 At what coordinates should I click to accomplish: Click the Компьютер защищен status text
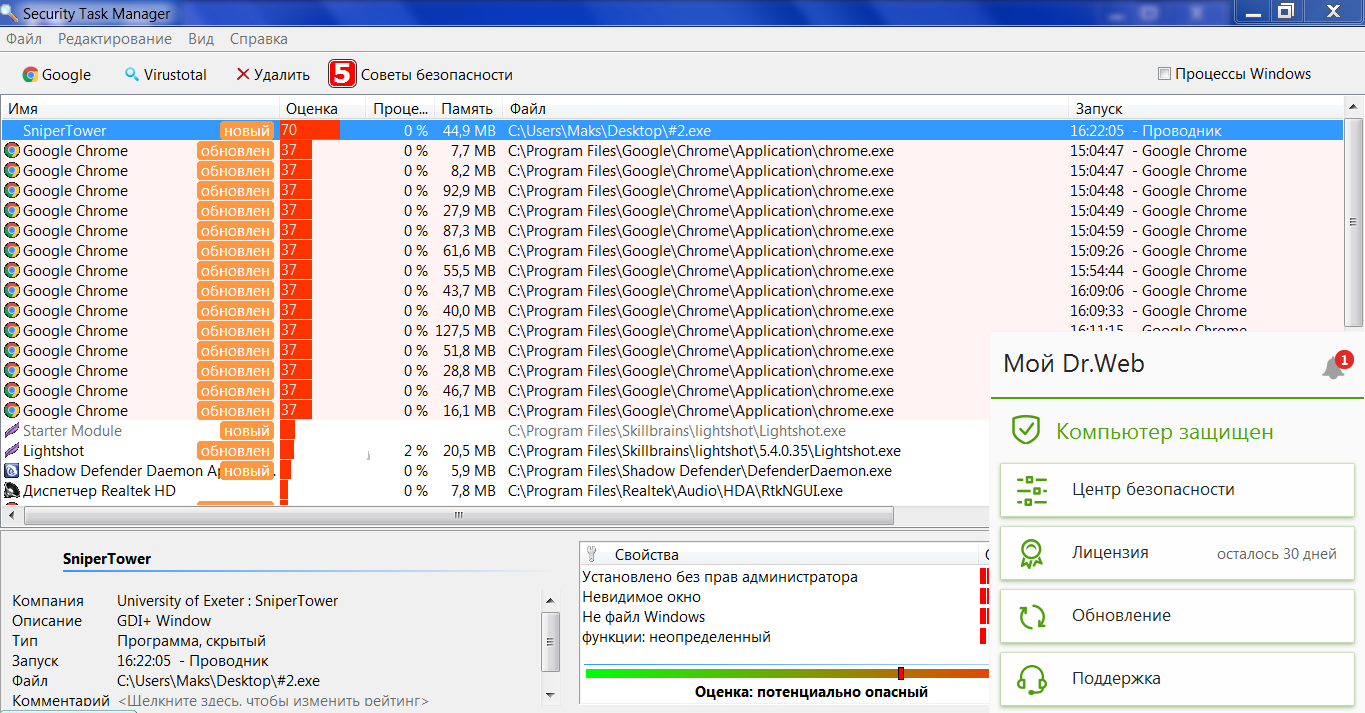click(1165, 432)
